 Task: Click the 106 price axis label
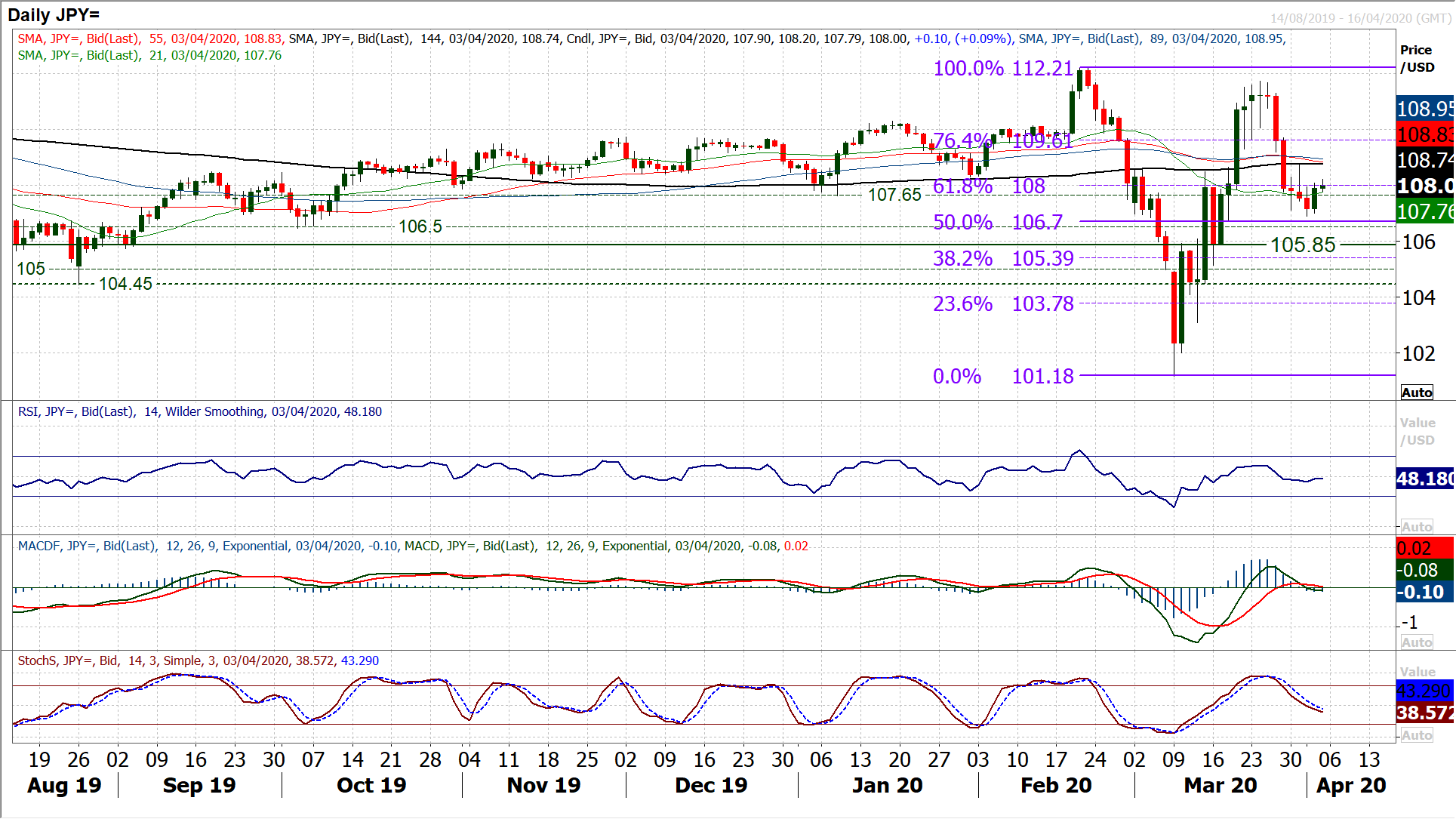[1418, 242]
